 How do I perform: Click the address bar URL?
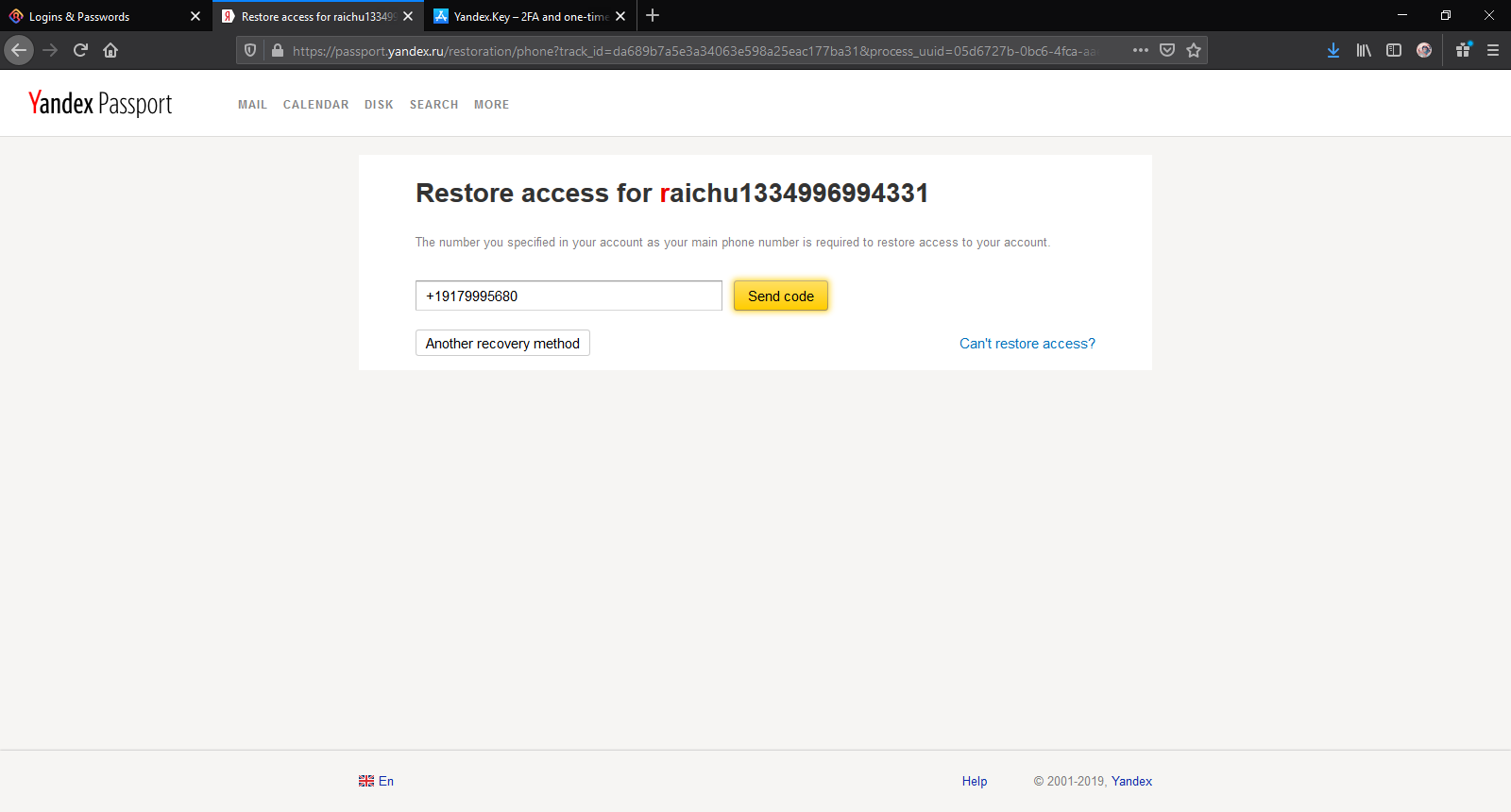[x=694, y=51]
